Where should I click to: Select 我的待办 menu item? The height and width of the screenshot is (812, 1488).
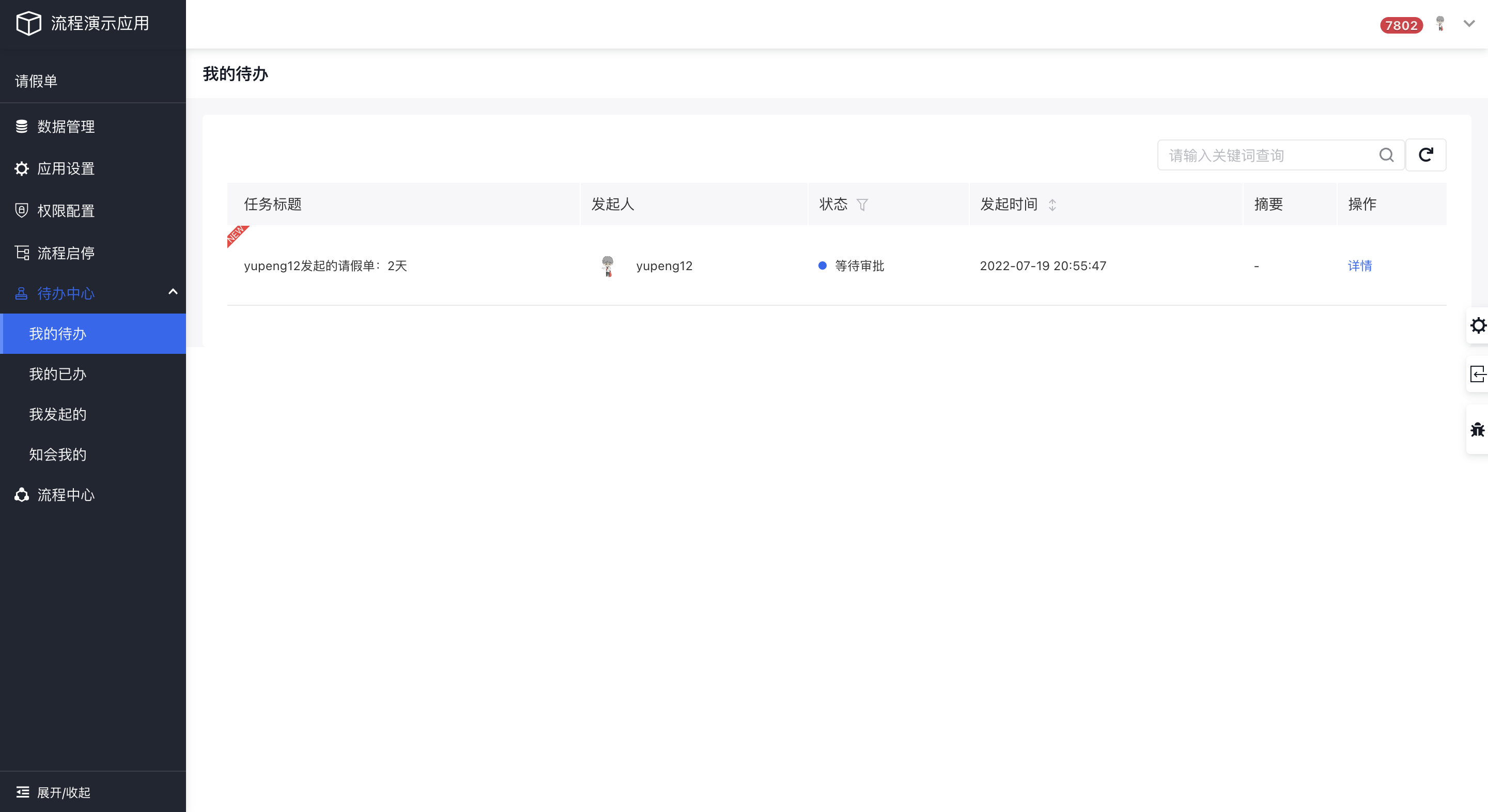[x=93, y=334]
